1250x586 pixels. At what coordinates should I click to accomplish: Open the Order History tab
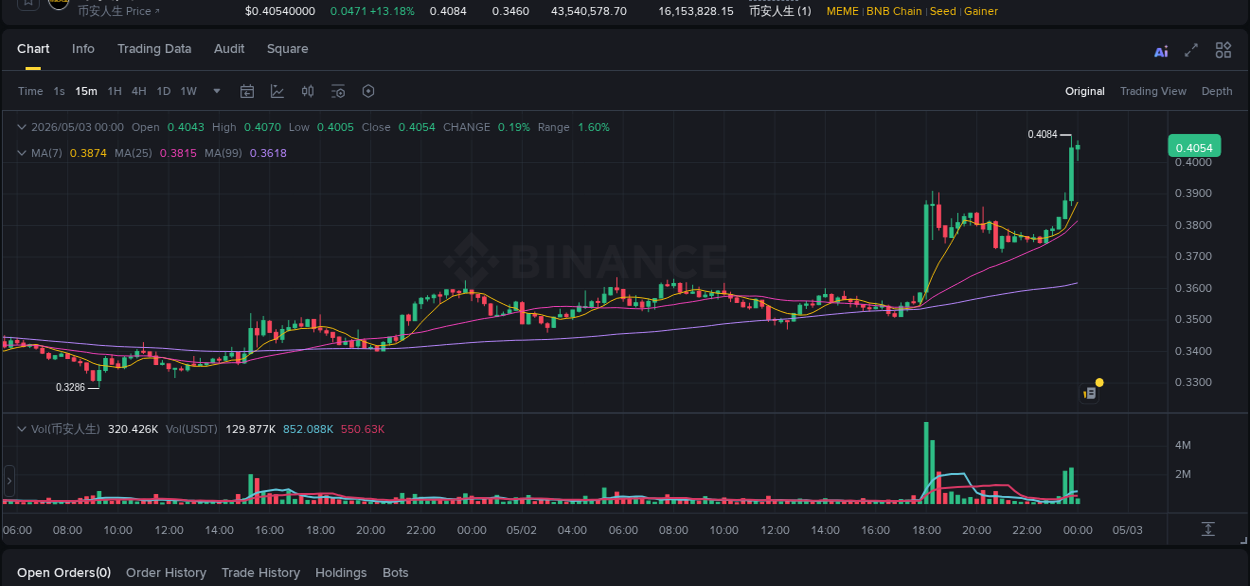click(x=166, y=573)
